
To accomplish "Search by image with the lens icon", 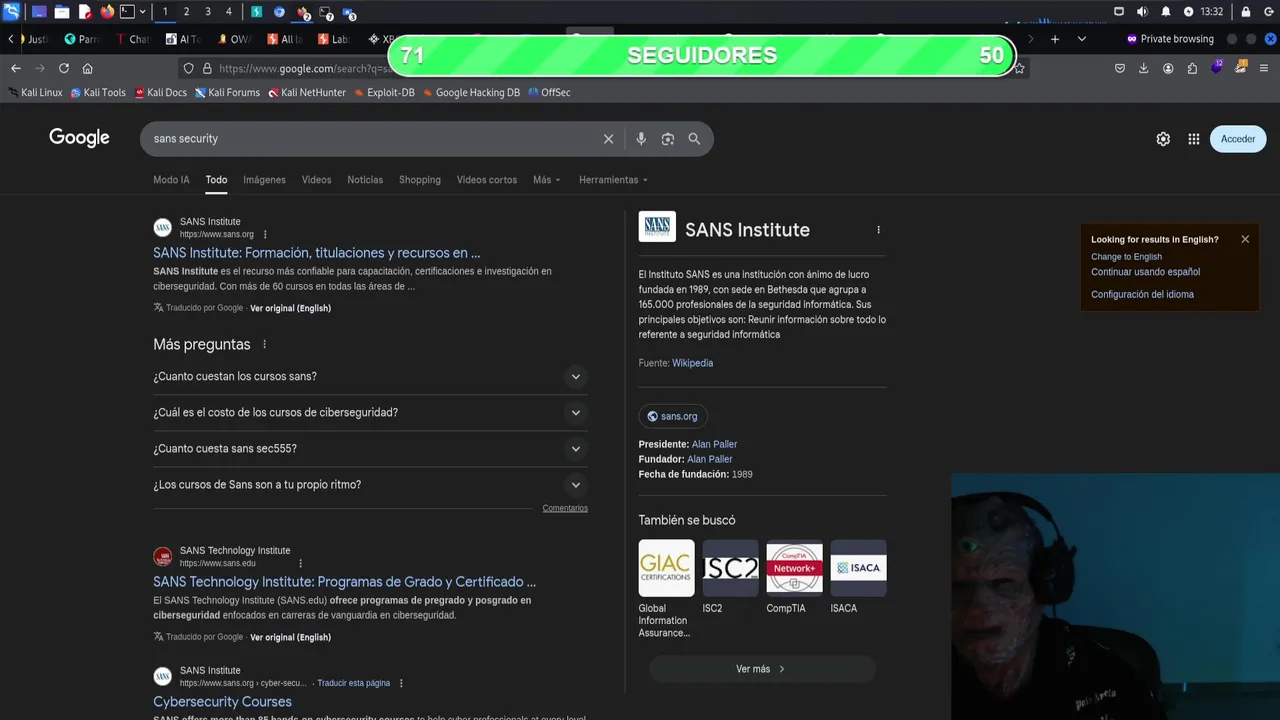I will click(x=668, y=139).
